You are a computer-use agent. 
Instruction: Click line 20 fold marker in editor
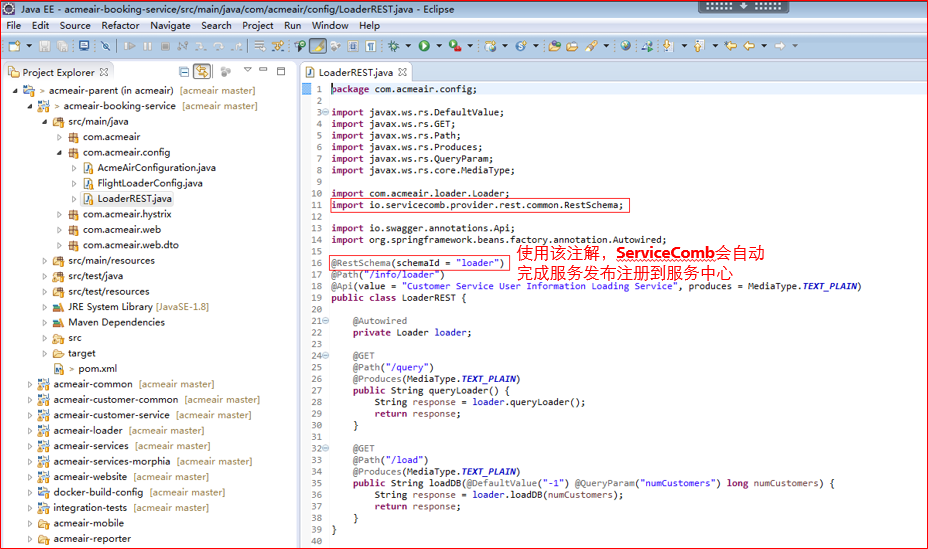(x=325, y=321)
